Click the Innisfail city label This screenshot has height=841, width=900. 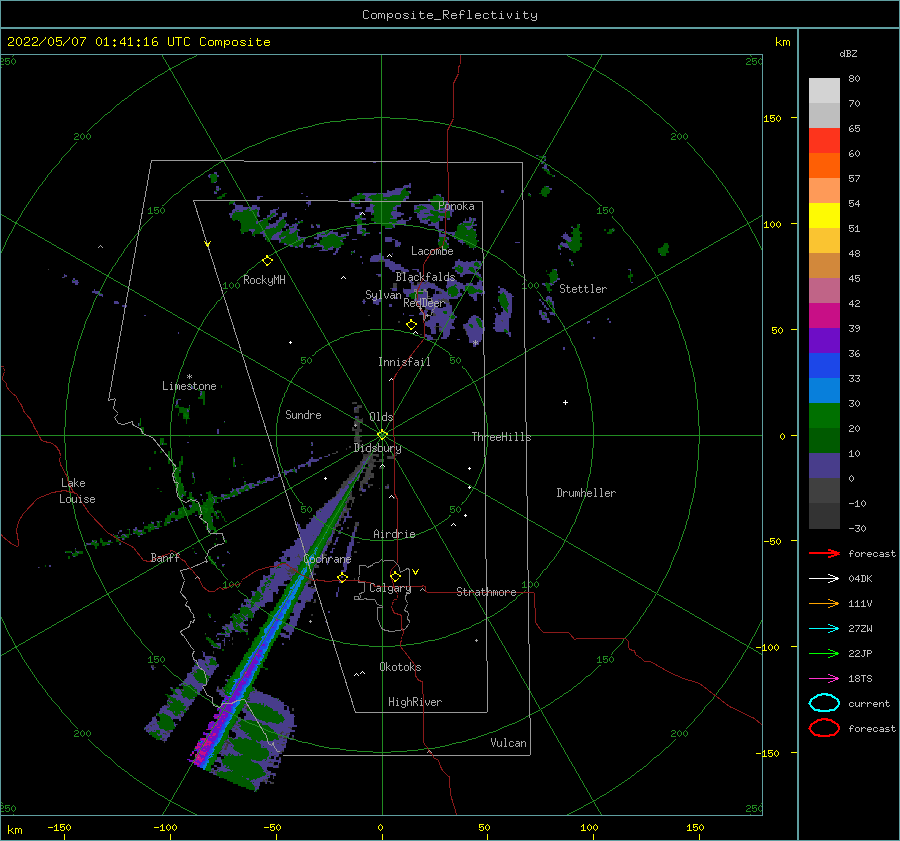[404, 362]
